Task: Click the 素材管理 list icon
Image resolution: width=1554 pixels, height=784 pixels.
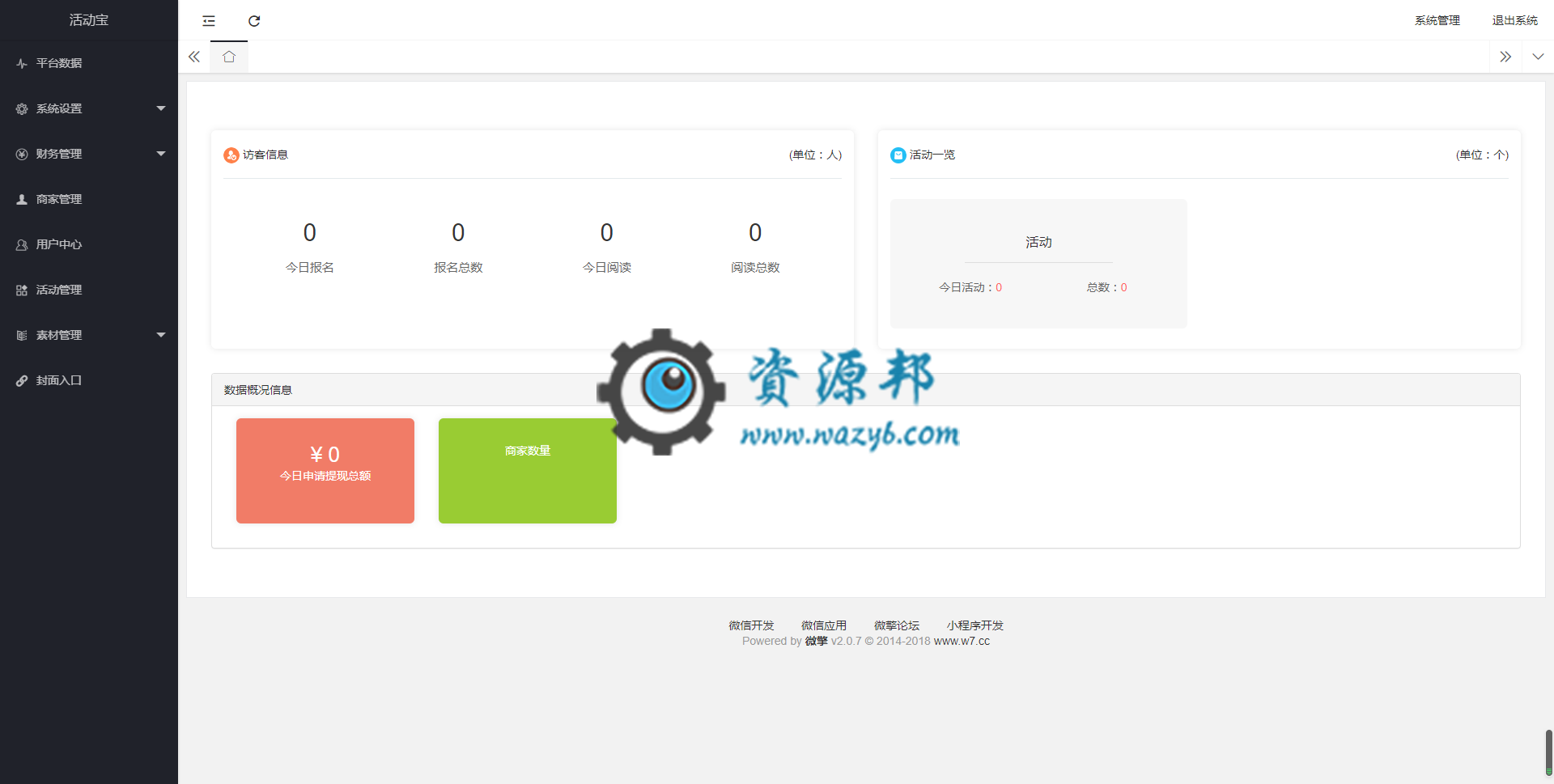Action: [x=22, y=335]
